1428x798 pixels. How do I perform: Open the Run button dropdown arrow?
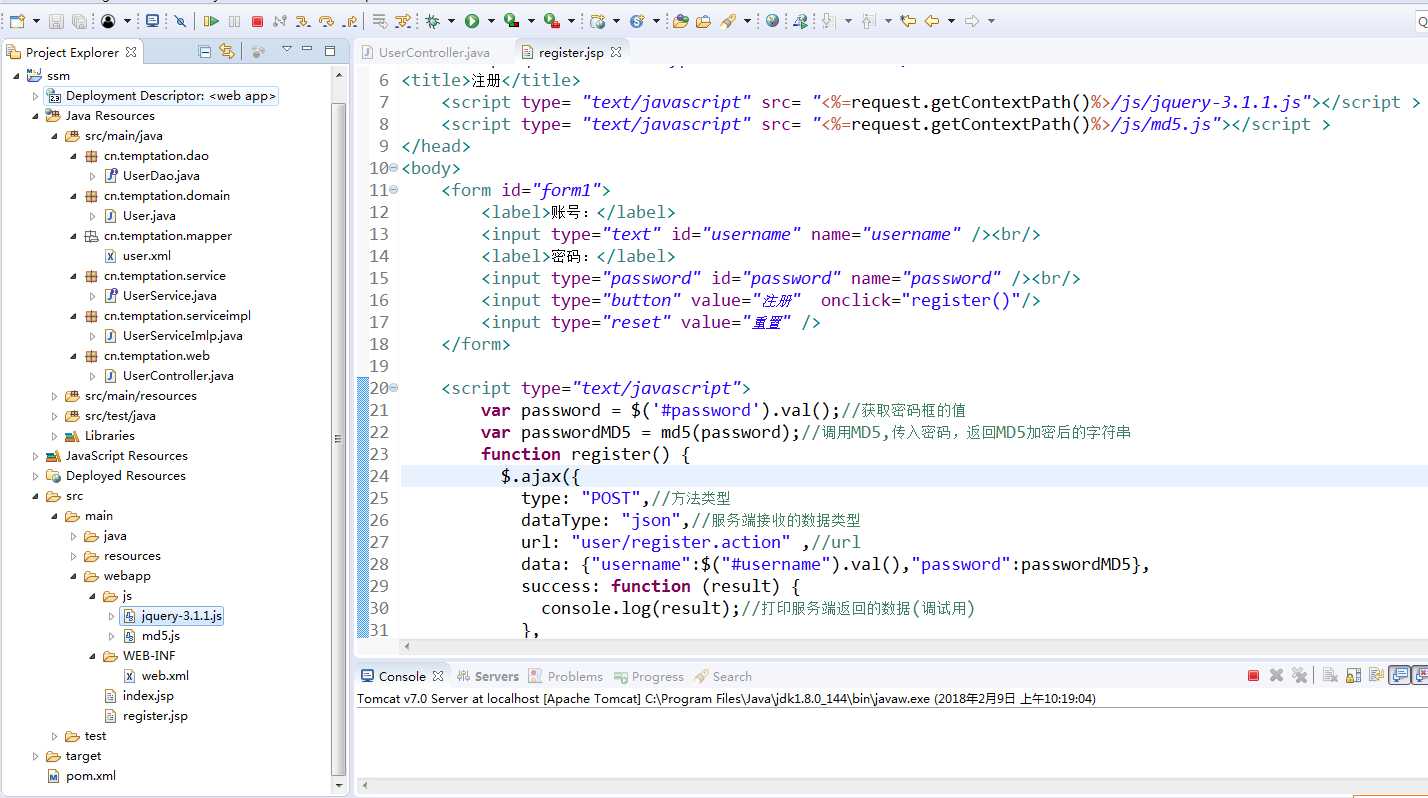click(490, 21)
